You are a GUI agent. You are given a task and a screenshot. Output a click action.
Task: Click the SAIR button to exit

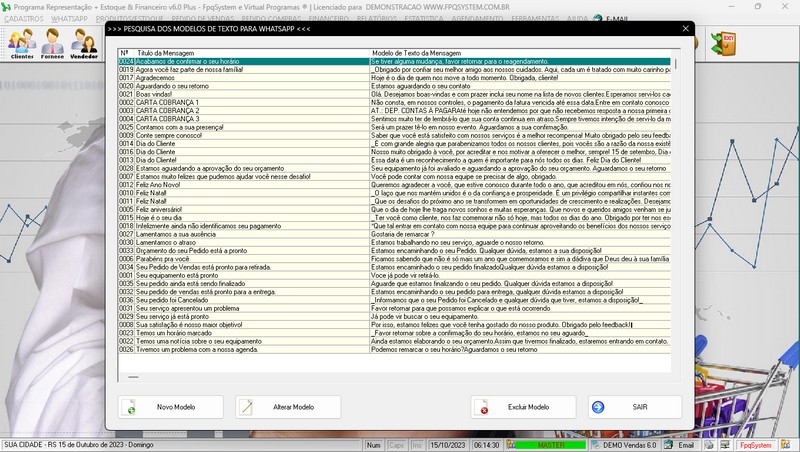coord(635,407)
